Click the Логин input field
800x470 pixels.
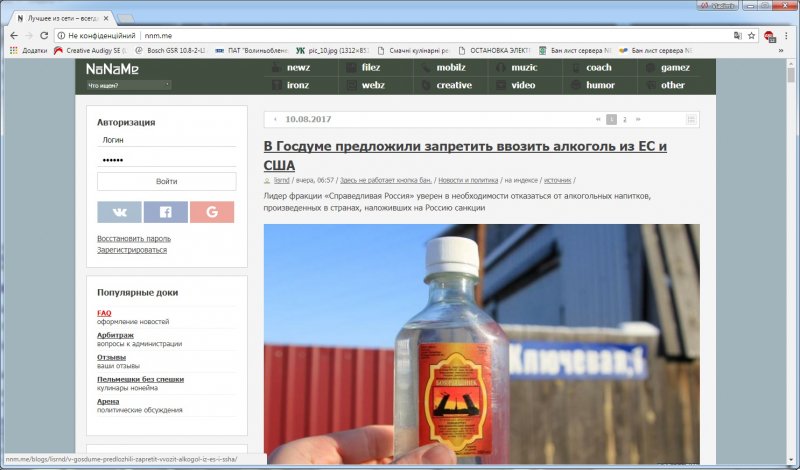click(x=166, y=140)
